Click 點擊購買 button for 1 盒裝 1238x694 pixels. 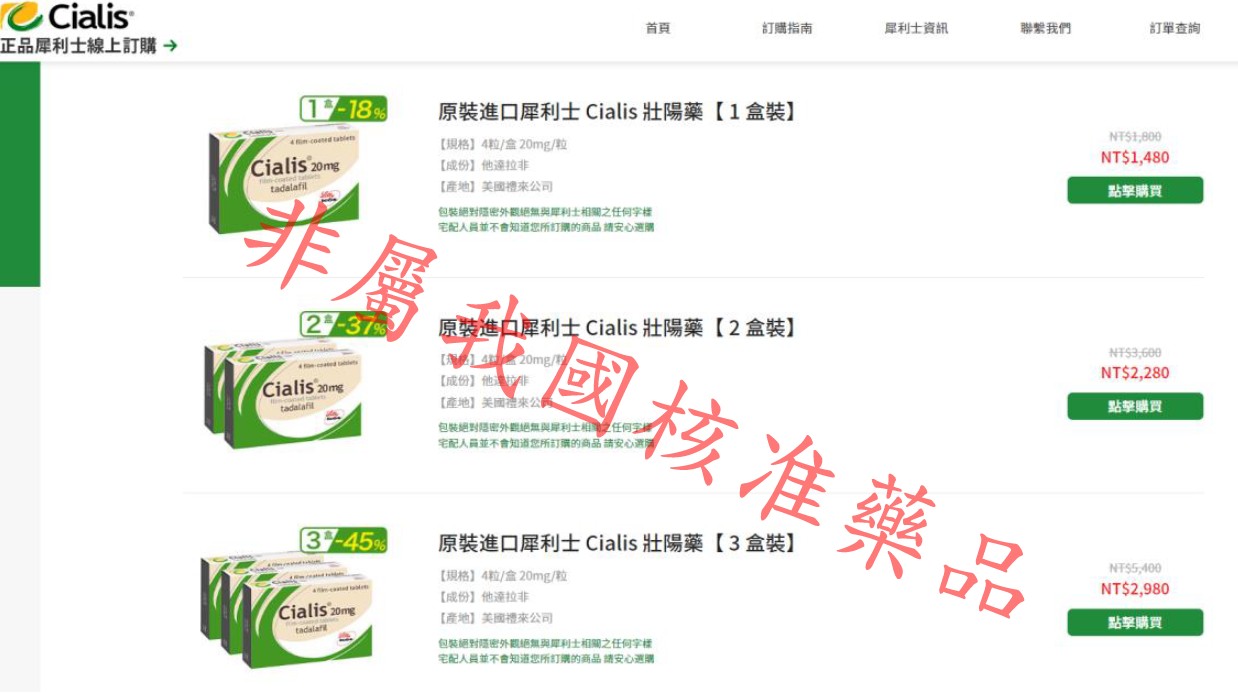(1135, 190)
